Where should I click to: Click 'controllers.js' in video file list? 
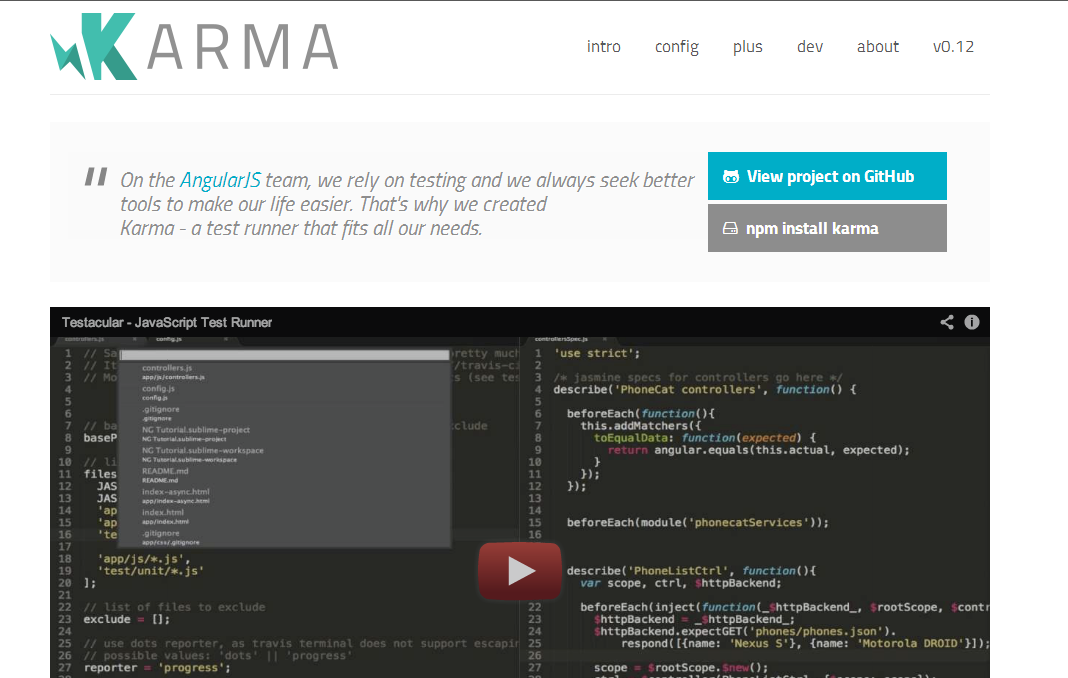pyautogui.click(x=167, y=368)
